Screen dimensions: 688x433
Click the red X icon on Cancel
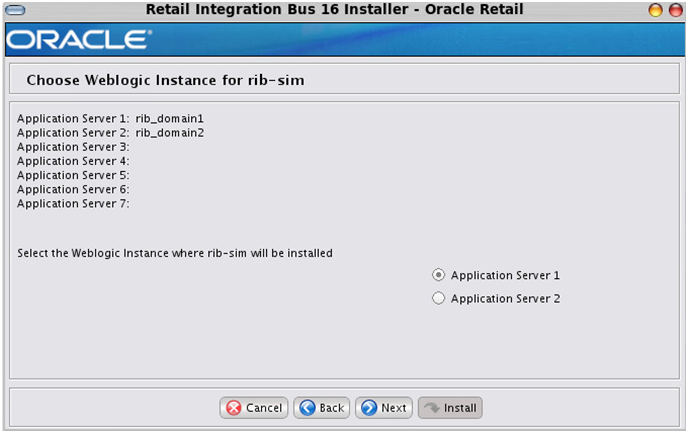(234, 408)
